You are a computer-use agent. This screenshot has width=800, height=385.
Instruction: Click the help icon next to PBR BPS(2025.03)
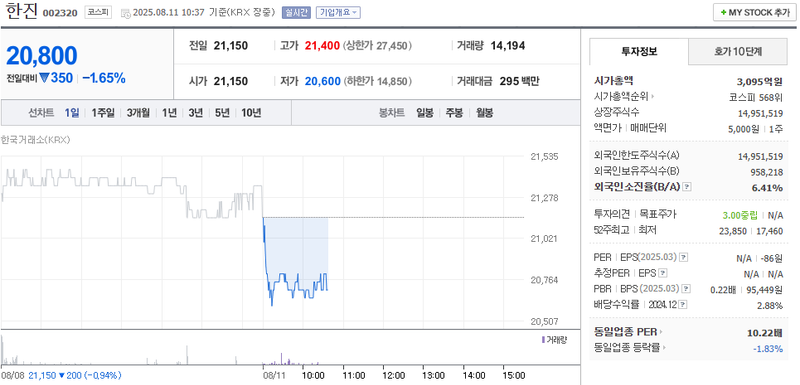pyautogui.click(x=686, y=289)
